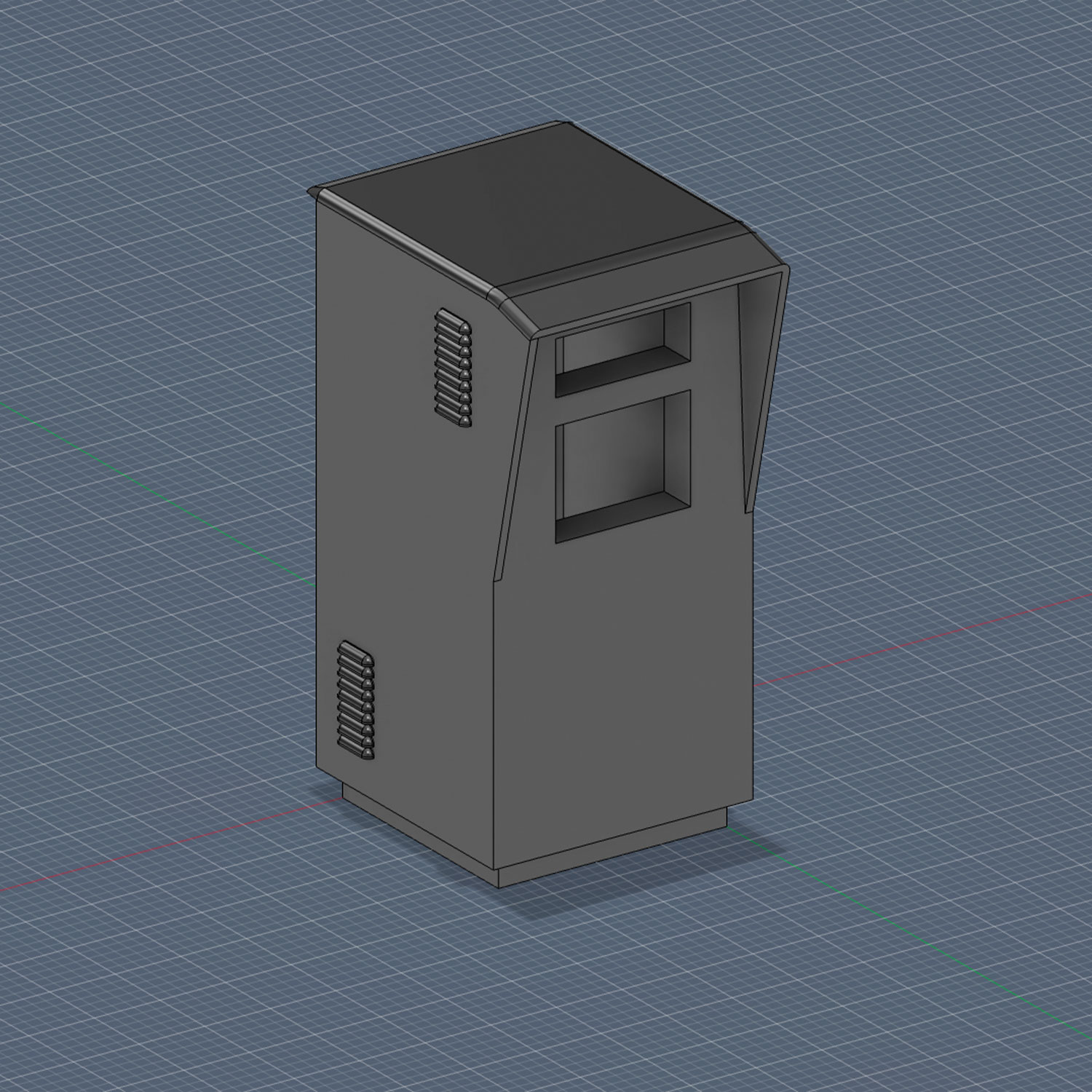Select the upper louvered vent on cabinet side
Screen dimensions: 1092x1092
click(453, 368)
